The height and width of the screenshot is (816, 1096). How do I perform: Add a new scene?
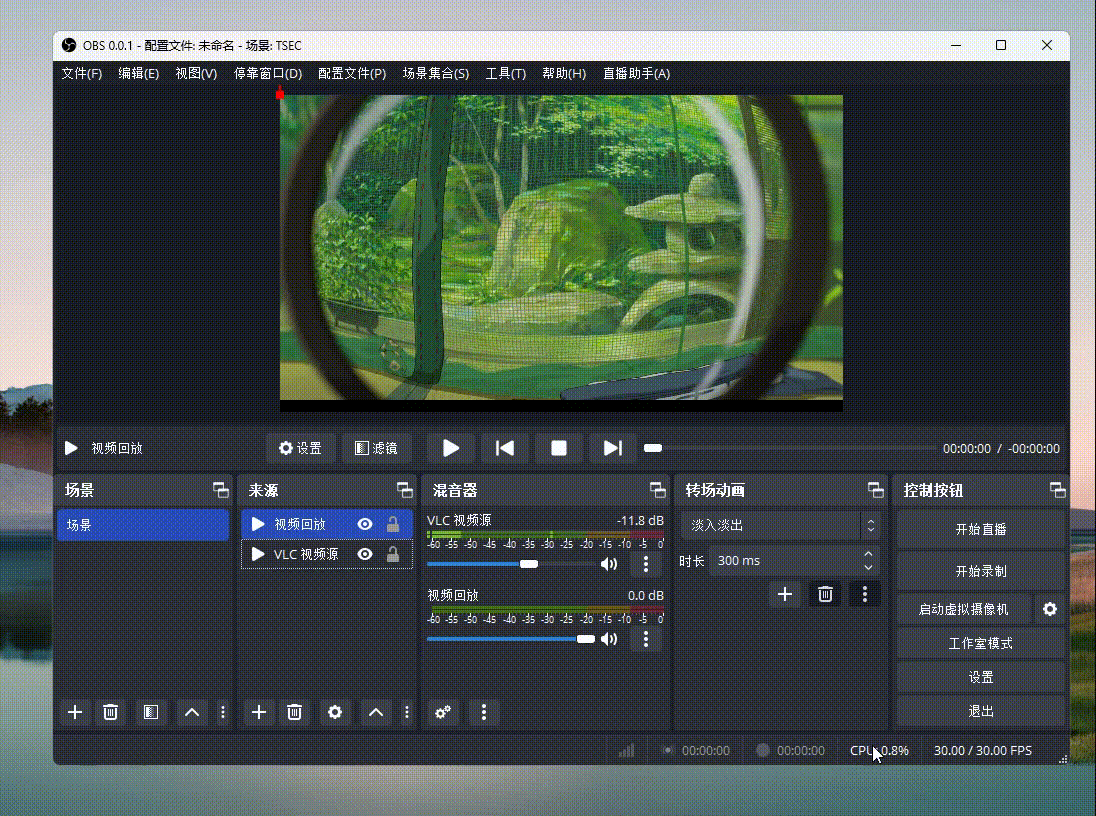75,713
